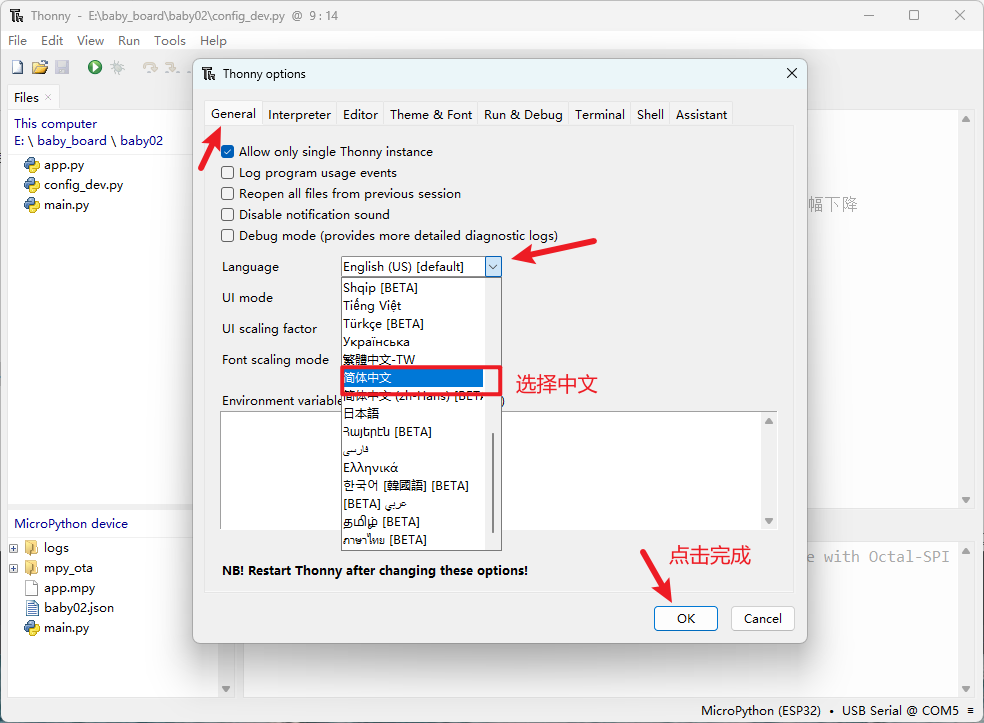Switch to the Shell tab
The width and height of the screenshot is (984, 723).
click(650, 115)
